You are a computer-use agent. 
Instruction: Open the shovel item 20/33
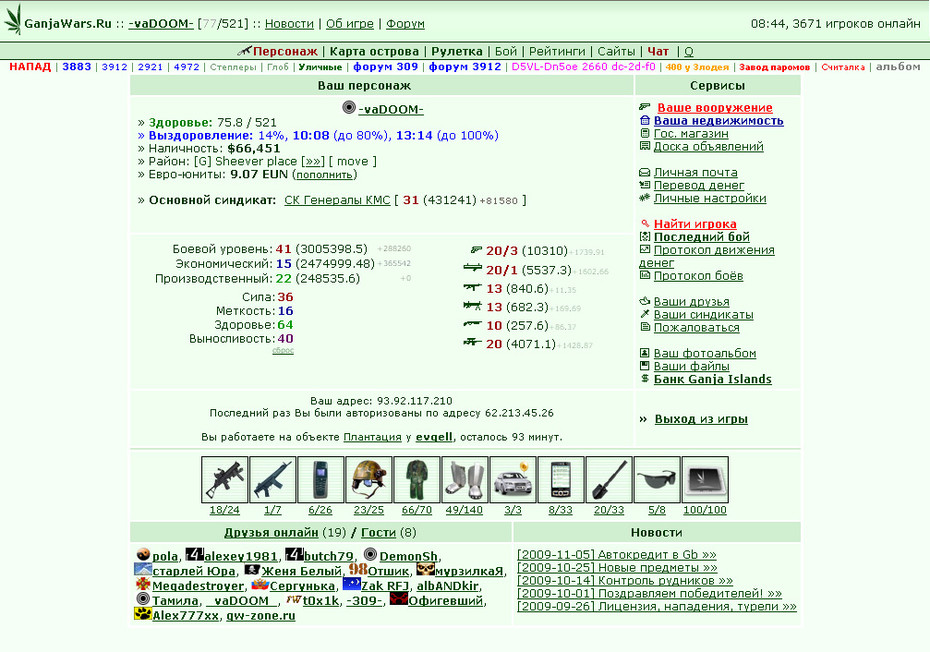click(x=609, y=479)
